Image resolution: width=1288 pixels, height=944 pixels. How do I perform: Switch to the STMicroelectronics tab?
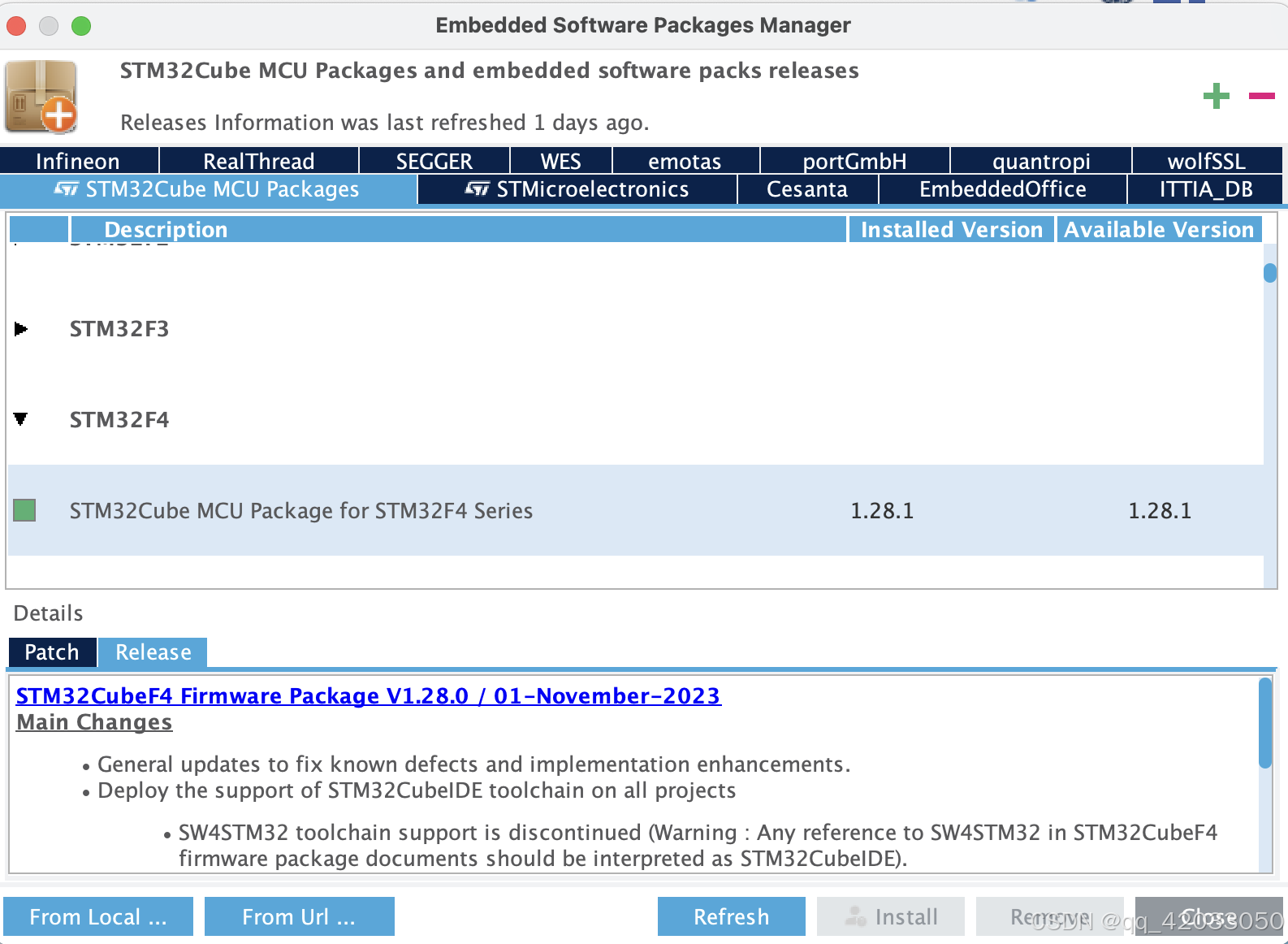coord(577,189)
